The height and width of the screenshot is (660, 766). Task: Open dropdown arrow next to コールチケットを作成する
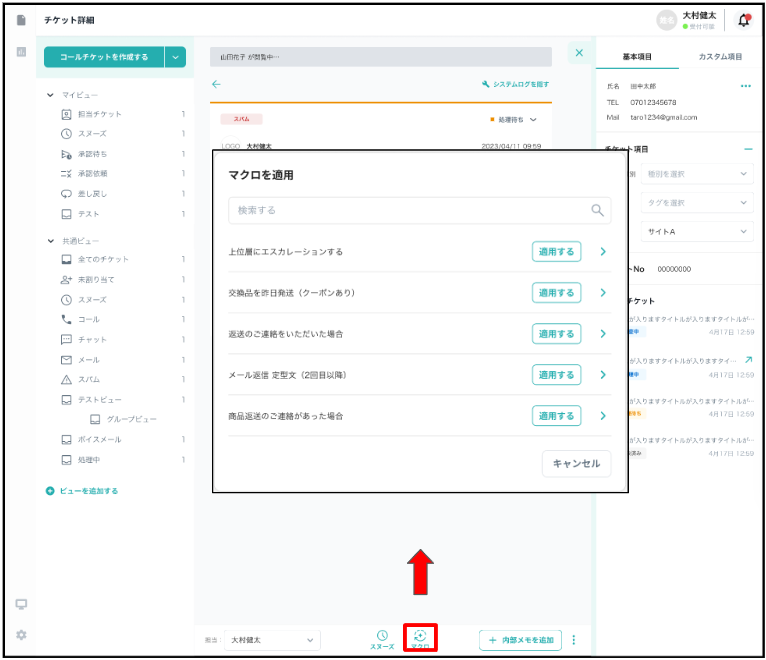tap(176, 57)
